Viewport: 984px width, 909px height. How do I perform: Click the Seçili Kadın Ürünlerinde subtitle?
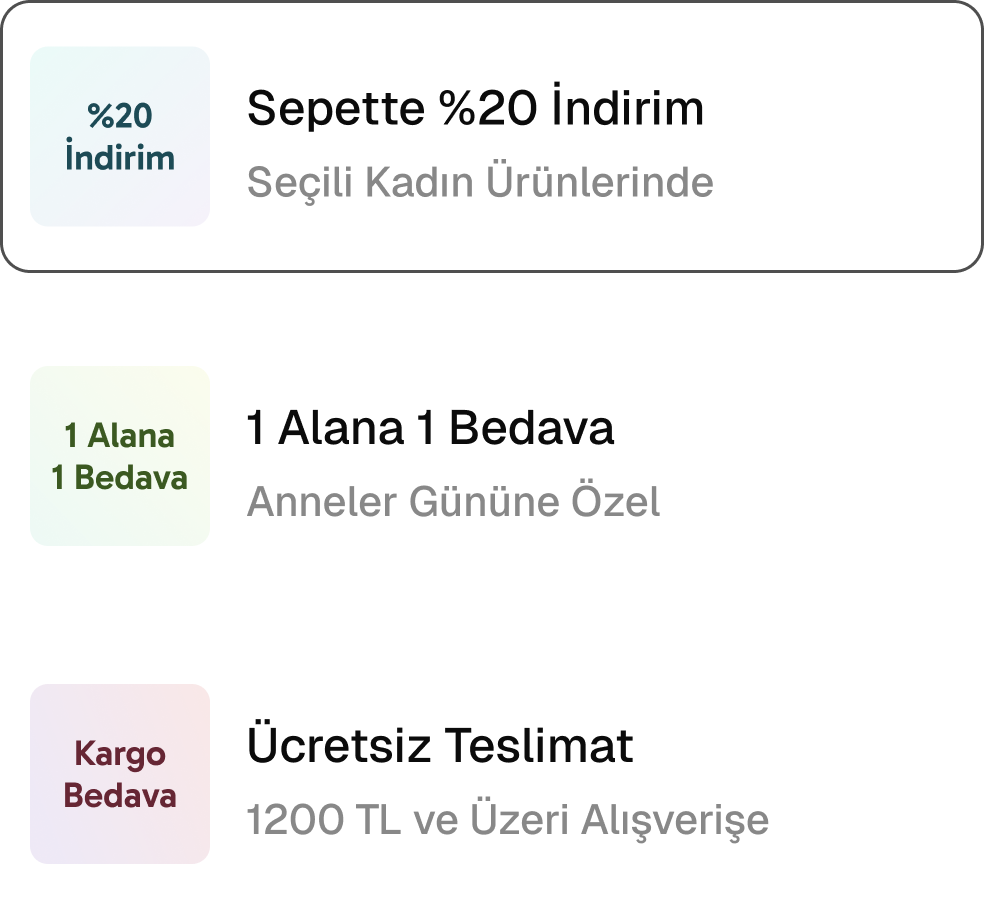[x=481, y=182]
